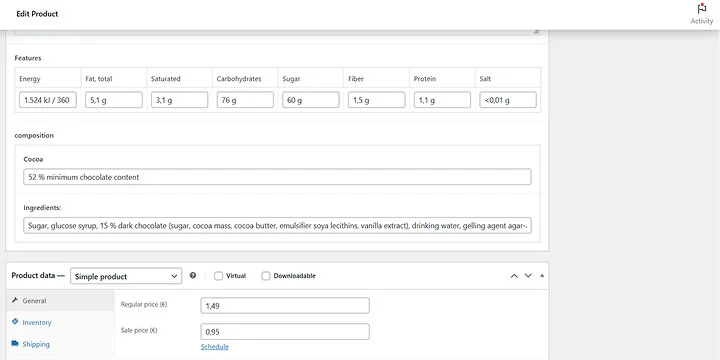
Task: Switch to the Shipping tab label
Action: (36, 344)
